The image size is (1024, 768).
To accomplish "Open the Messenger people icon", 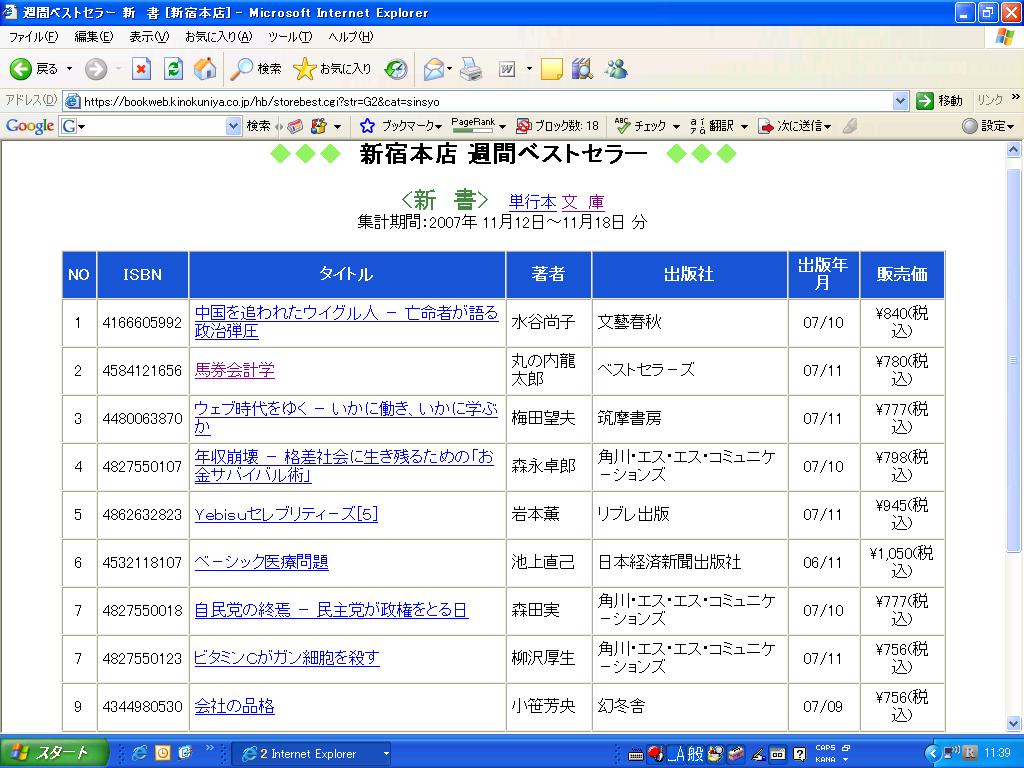I will point(616,69).
